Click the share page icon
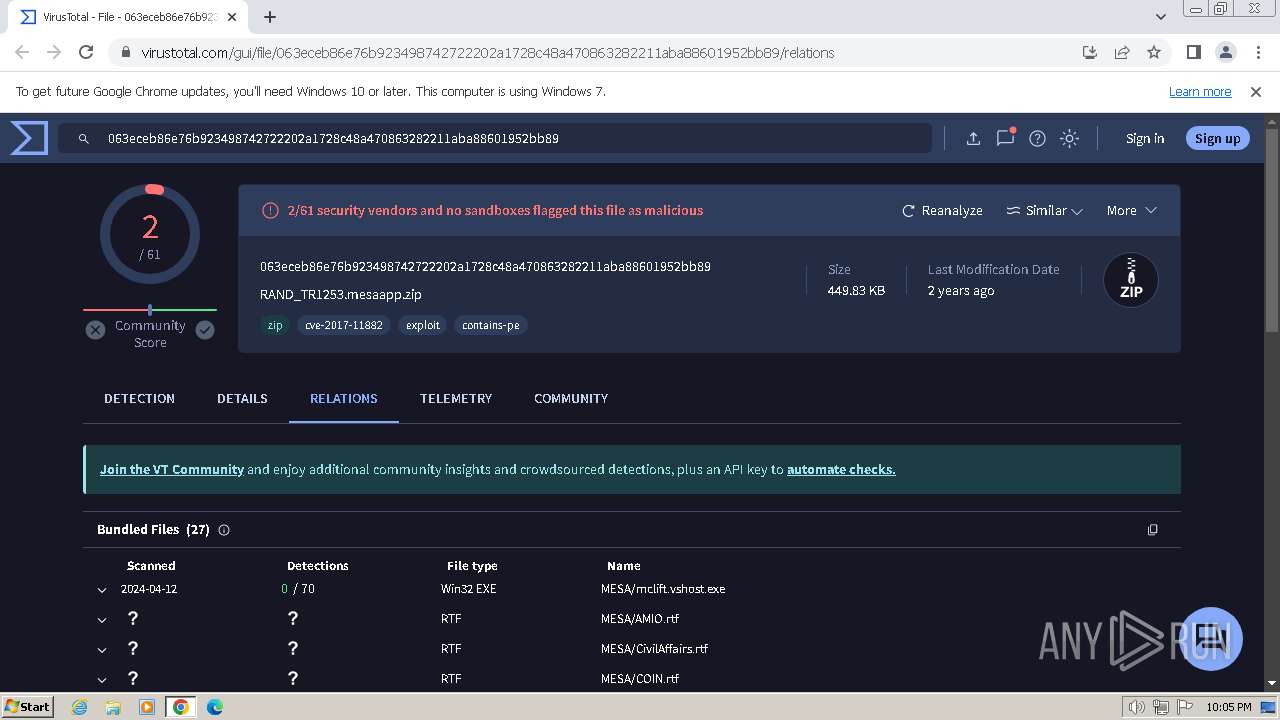This screenshot has width=1280, height=720. [x=1122, y=52]
